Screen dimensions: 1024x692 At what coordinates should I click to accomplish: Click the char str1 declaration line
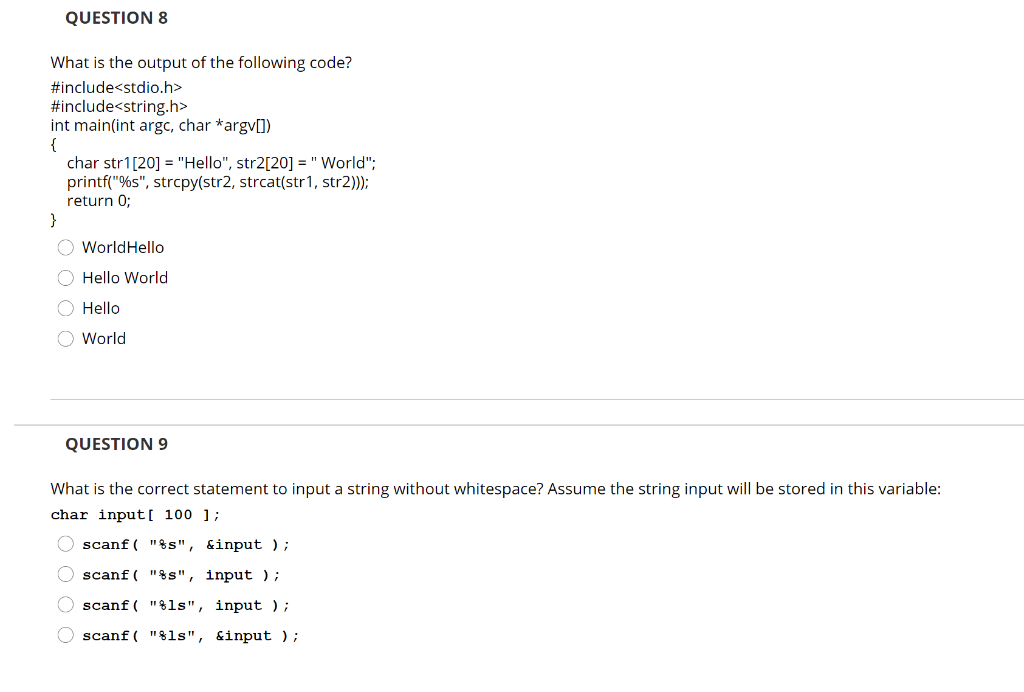click(x=220, y=162)
